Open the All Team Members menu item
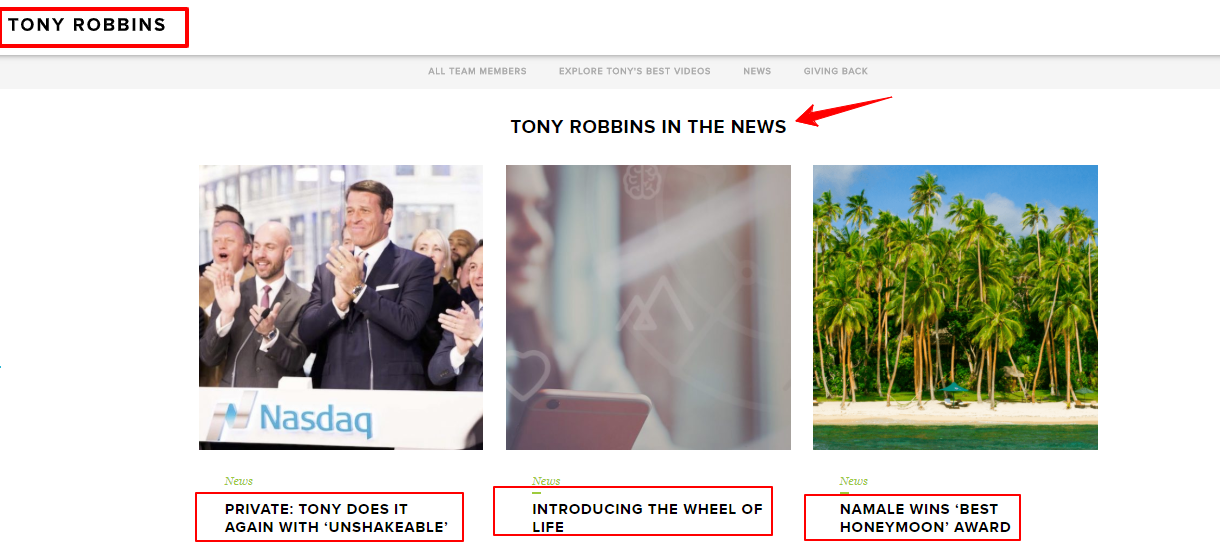Image resolution: width=1220 pixels, height=542 pixels. pyautogui.click(x=477, y=71)
